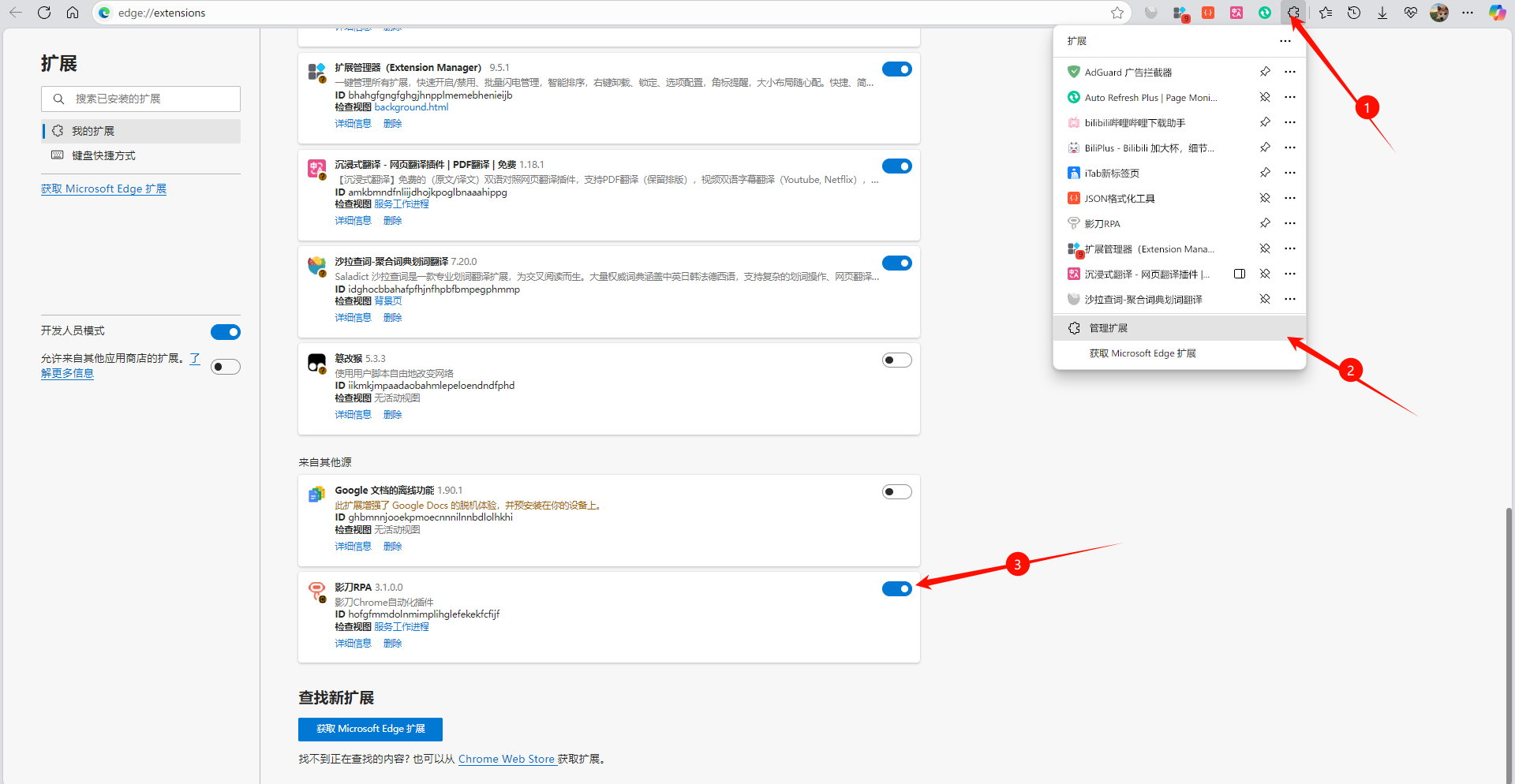1515x784 pixels.
Task: Open more actions for 沙拉查词 in popup
Action: pos(1290,299)
